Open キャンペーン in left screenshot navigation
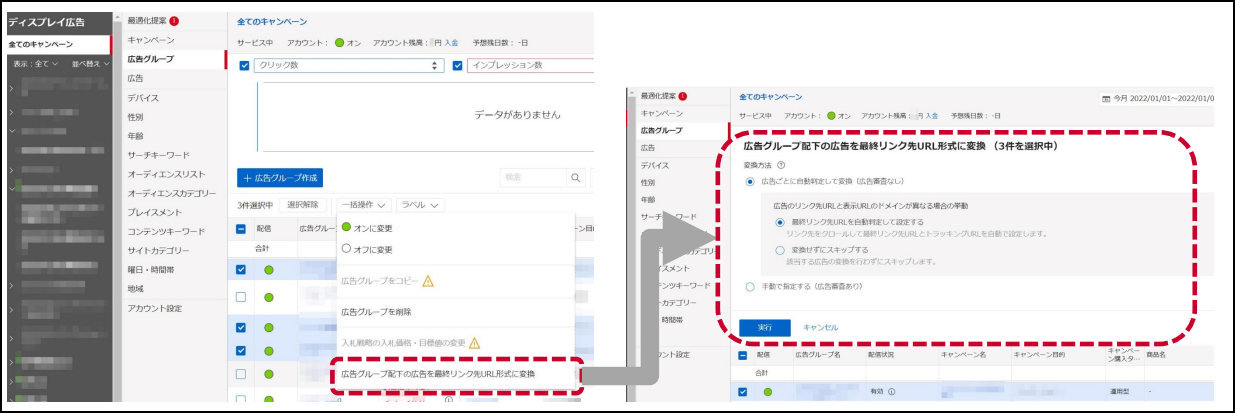The image size is (1235, 413). click(x=151, y=40)
